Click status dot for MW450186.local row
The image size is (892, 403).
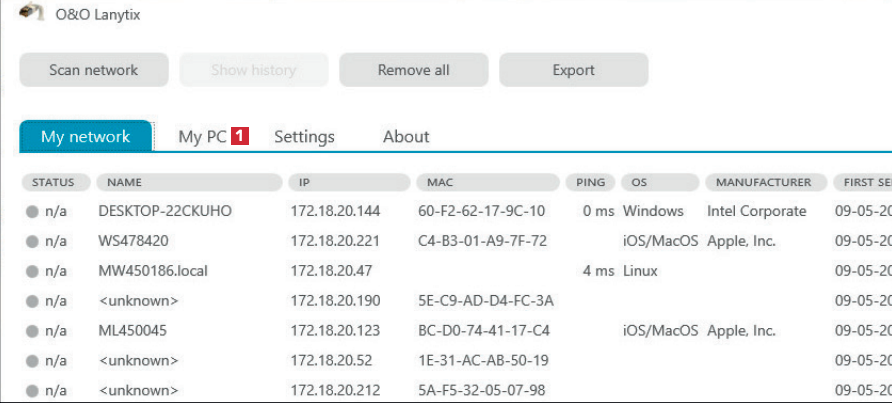click(x=32, y=271)
